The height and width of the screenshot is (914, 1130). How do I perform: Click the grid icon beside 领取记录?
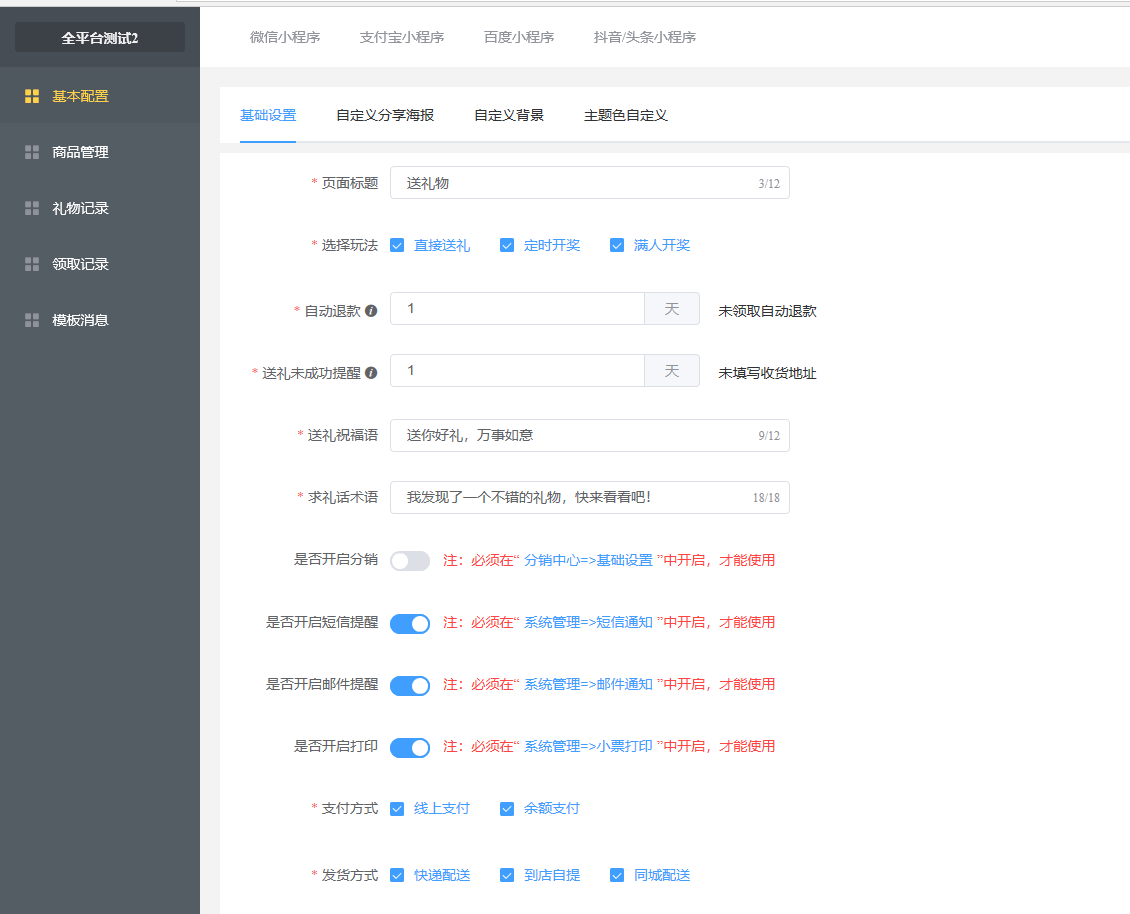pyautogui.click(x=32, y=264)
